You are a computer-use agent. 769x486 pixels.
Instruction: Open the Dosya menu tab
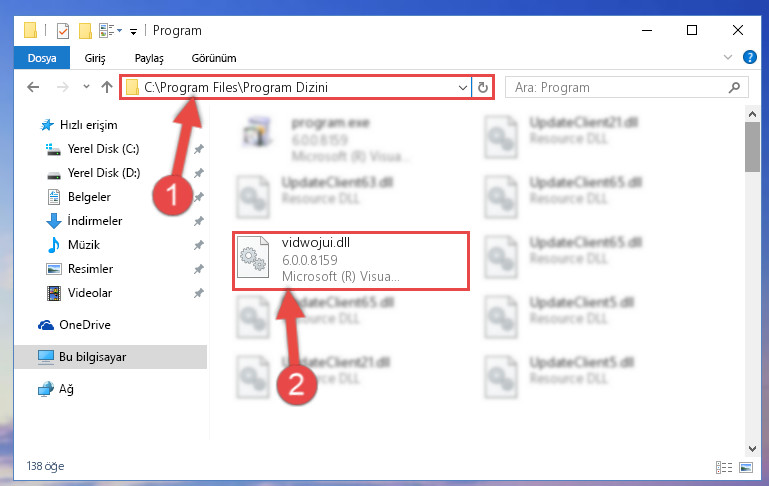(42, 58)
